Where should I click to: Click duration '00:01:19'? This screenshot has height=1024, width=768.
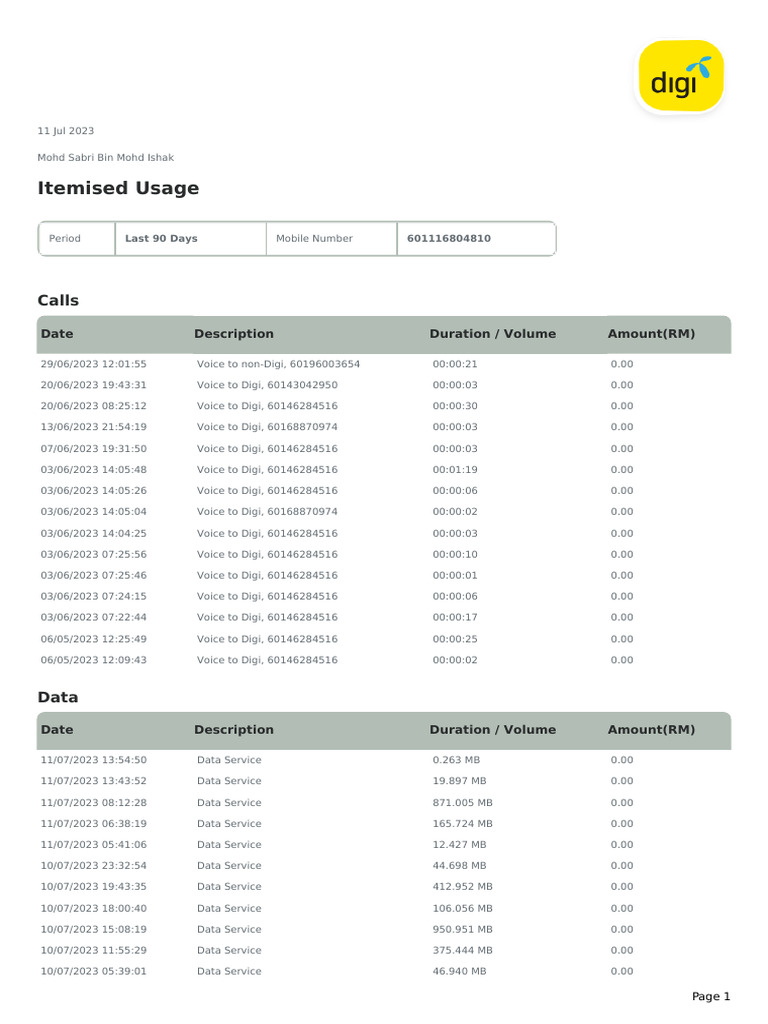click(455, 470)
